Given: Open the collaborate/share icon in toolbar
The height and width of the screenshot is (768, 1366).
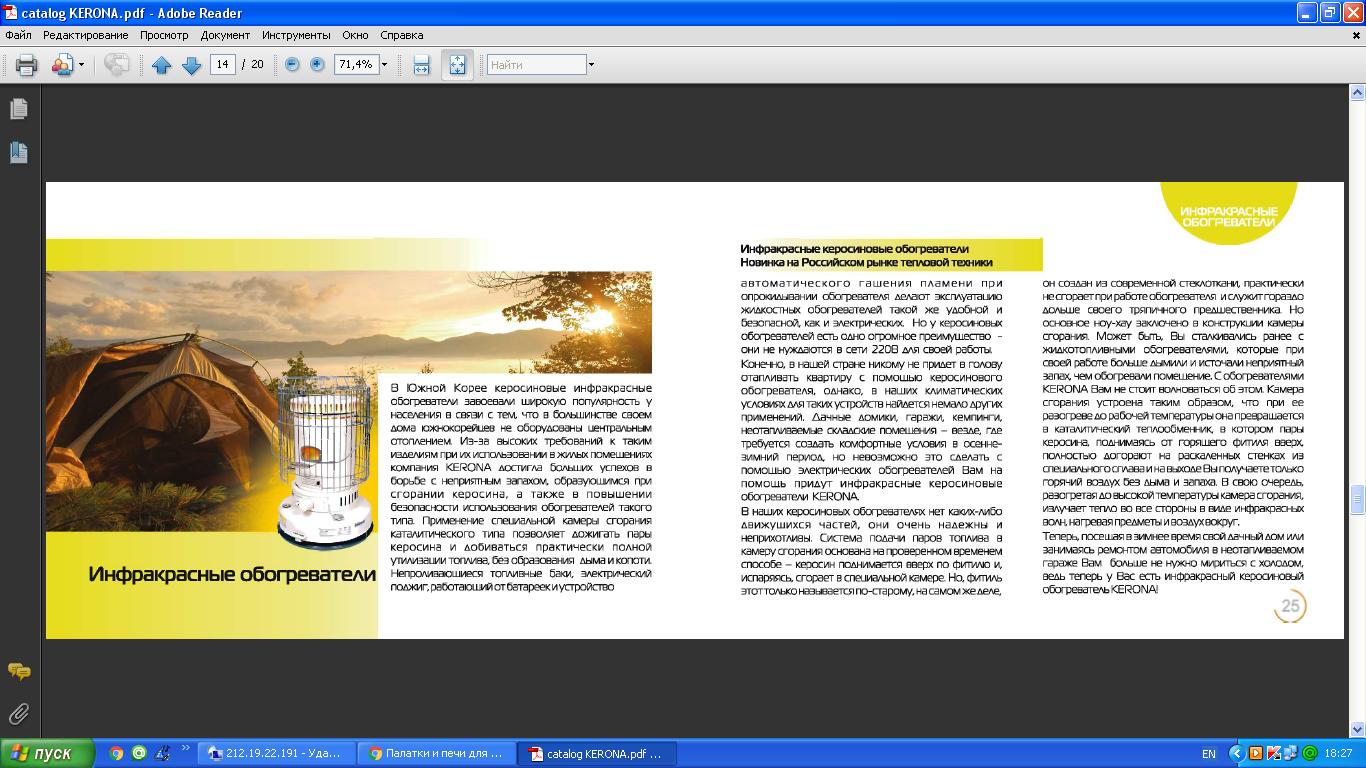Looking at the screenshot, I should coord(62,65).
